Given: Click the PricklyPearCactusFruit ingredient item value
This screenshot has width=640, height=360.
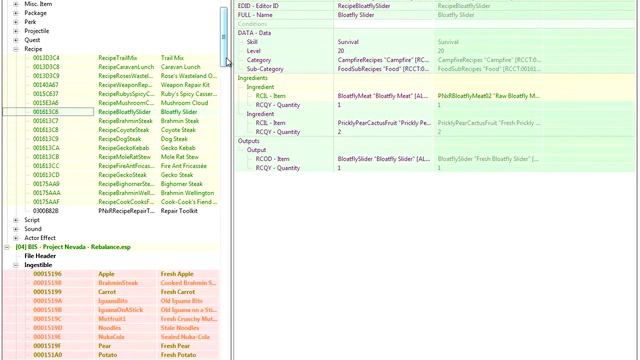Looking at the screenshot, I should pyautogui.click(x=384, y=123).
